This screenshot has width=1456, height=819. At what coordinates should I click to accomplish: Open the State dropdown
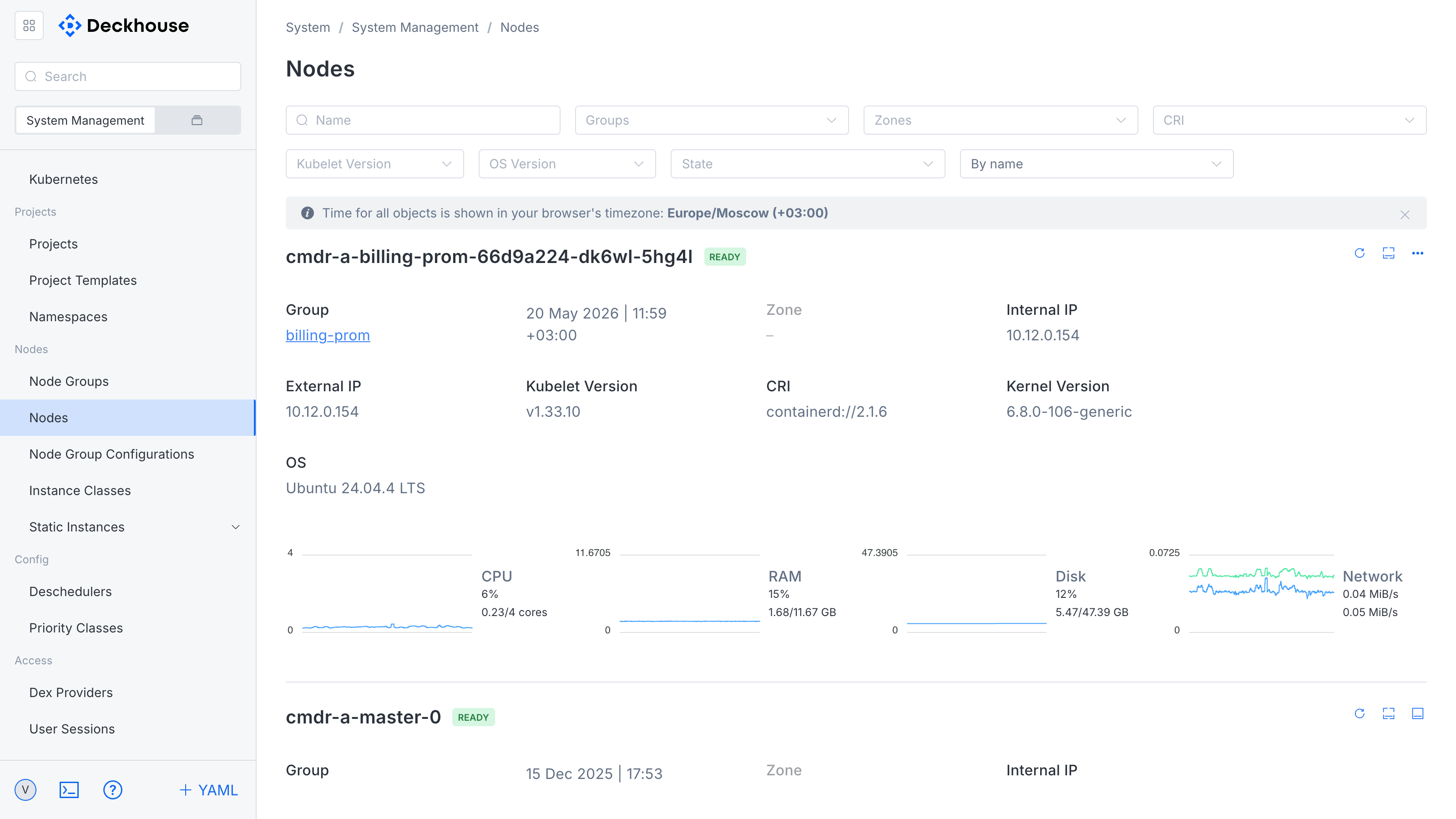(x=808, y=164)
